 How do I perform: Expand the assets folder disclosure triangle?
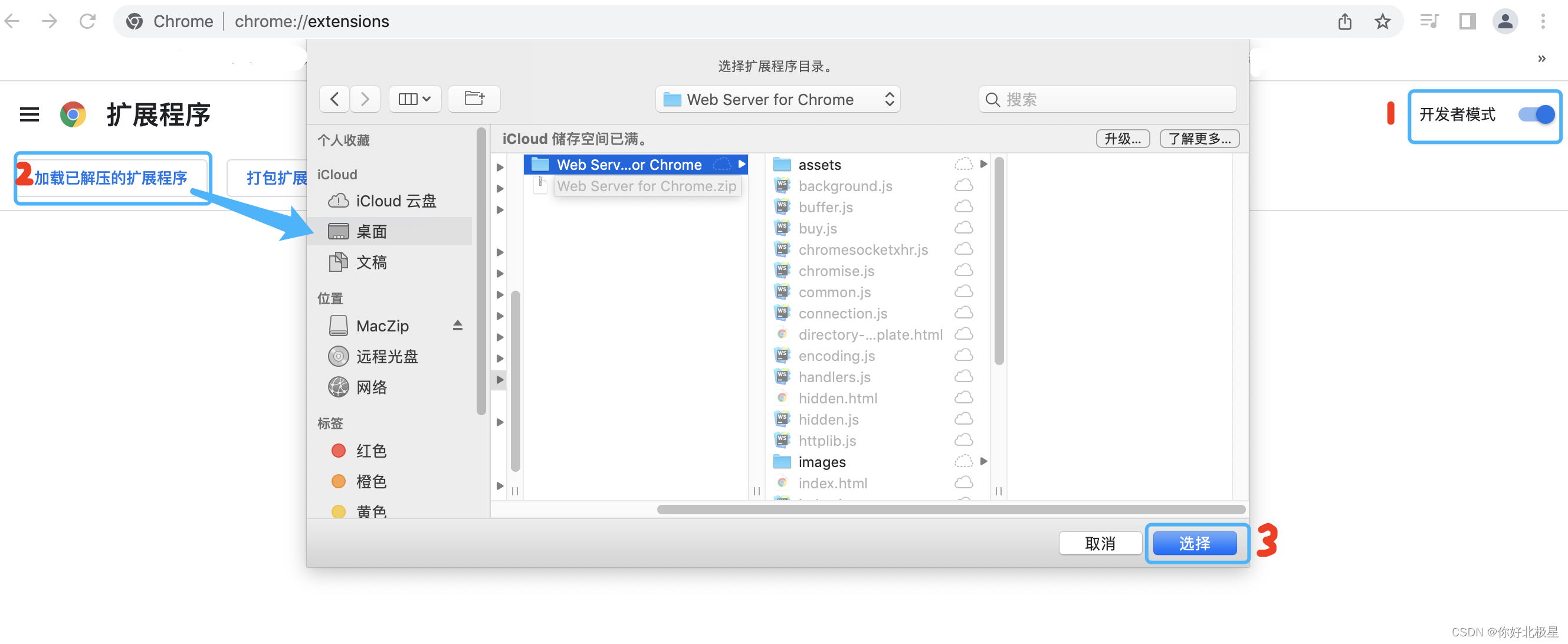point(983,164)
